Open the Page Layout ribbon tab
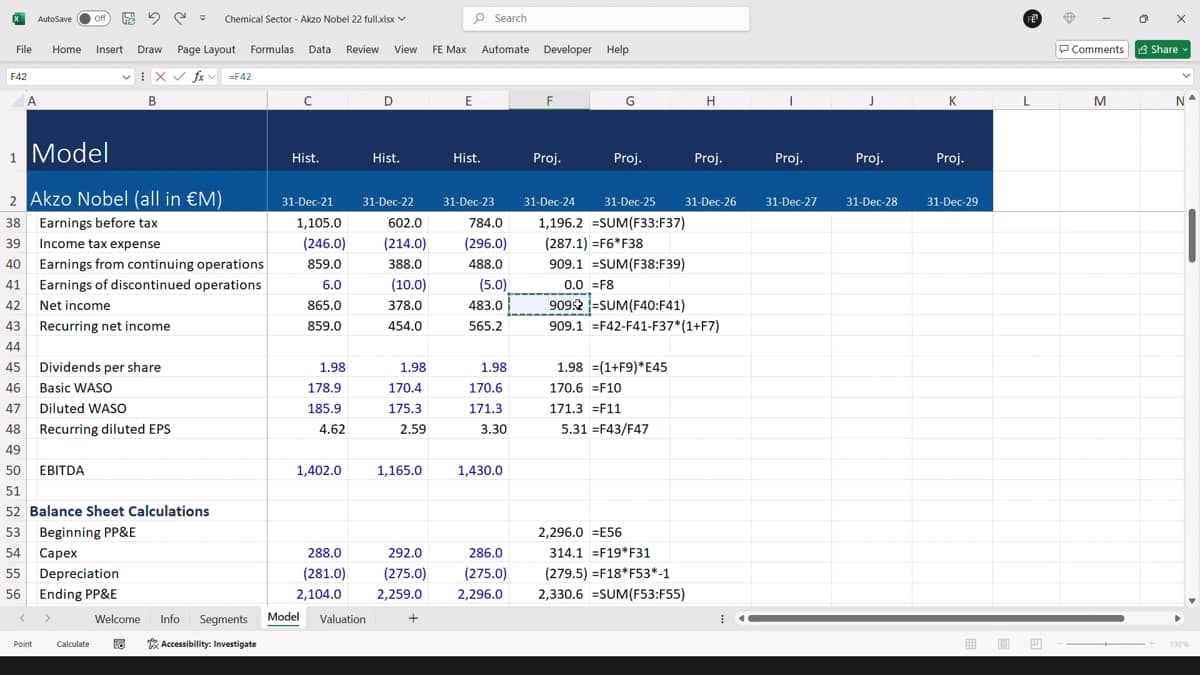 coord(206,49)
